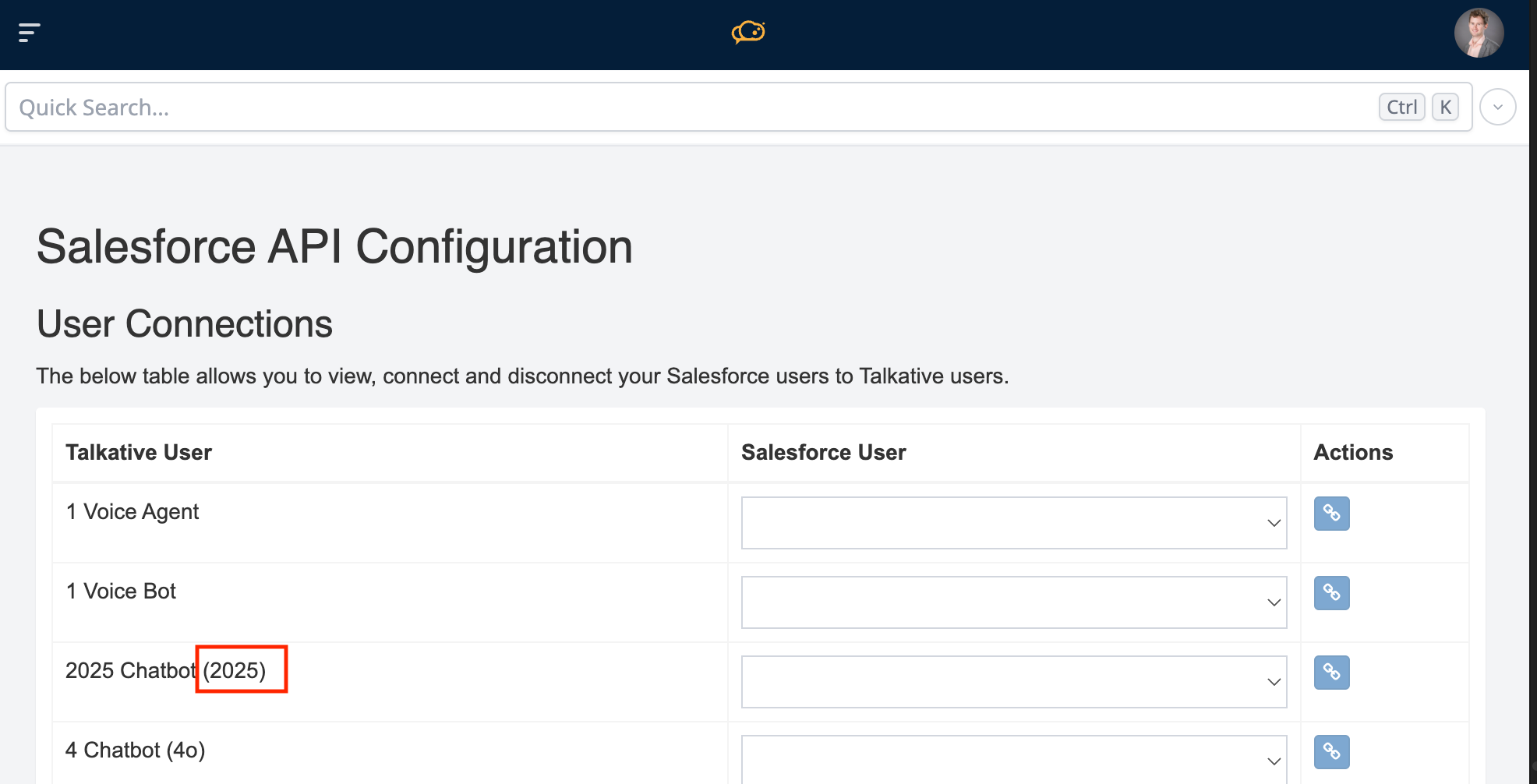This screenshot has width=1537, height=784.
Task: Click the Talkative User column header
Action: [x=139, y=453]
